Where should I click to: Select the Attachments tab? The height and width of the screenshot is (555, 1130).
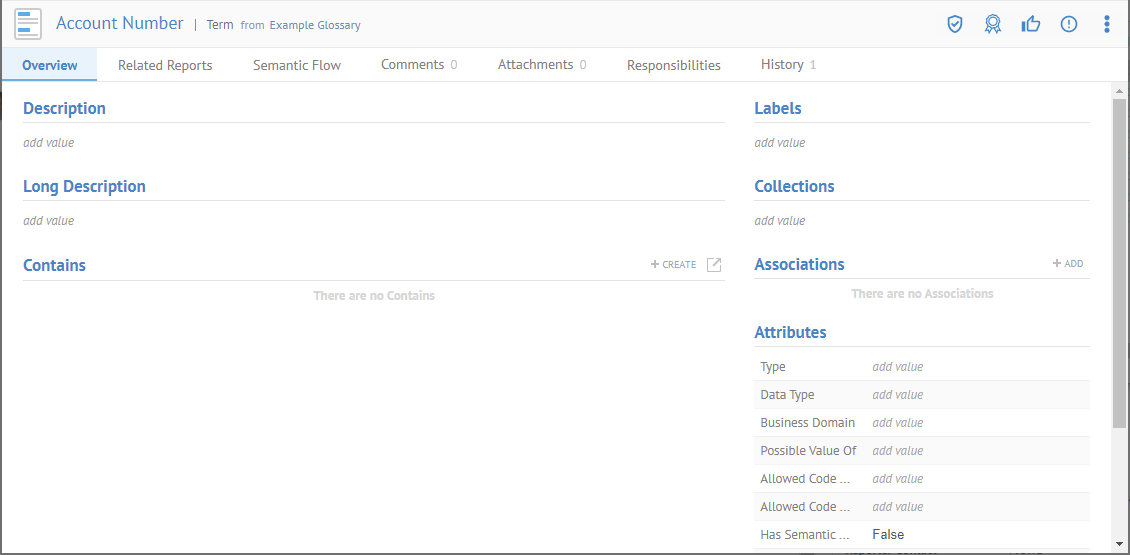542,65
